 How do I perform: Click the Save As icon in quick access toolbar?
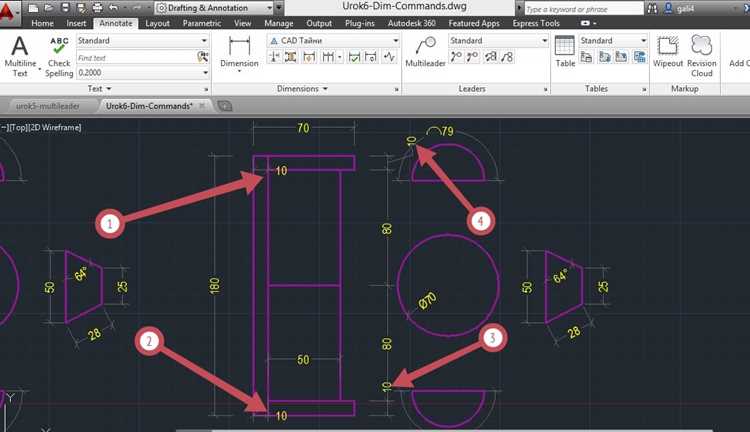coord(81,8)
